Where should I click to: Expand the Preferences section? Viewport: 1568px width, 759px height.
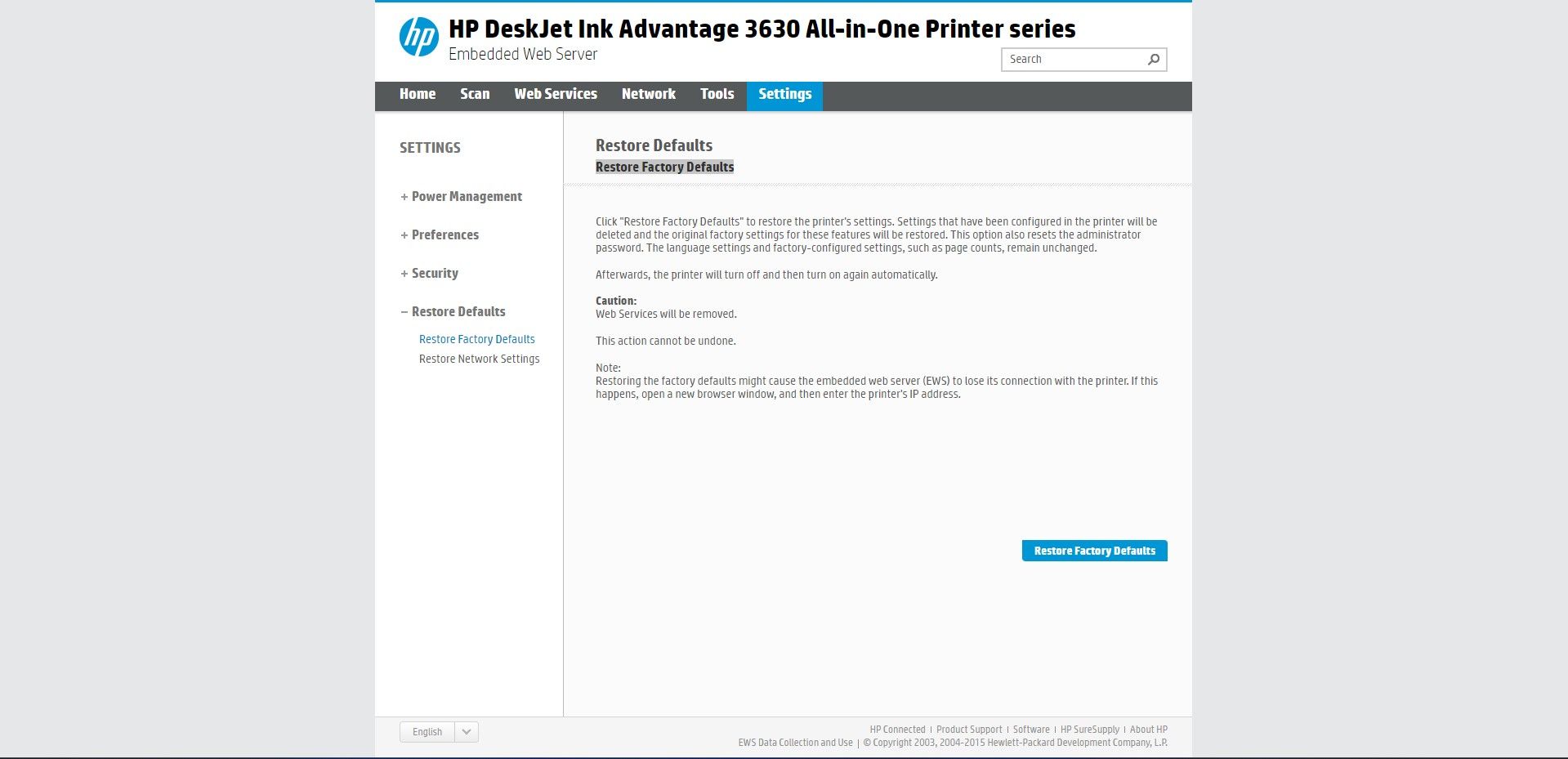coord(444,234)
